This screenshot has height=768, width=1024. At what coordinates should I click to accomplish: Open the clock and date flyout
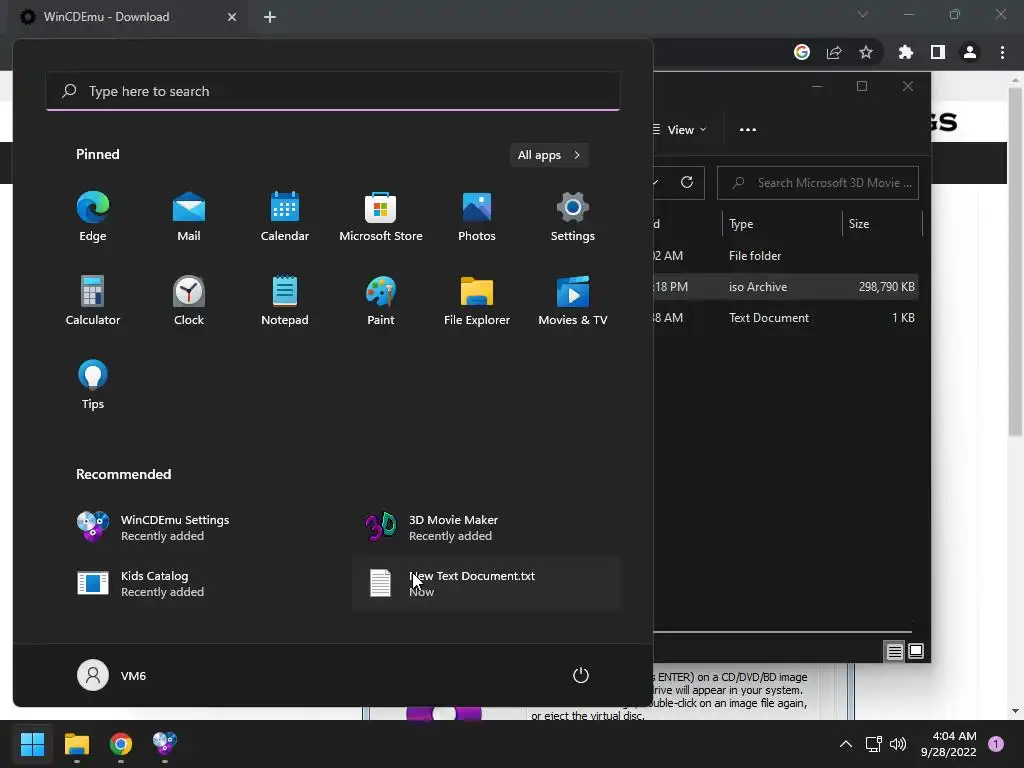[x=949, y=744]
